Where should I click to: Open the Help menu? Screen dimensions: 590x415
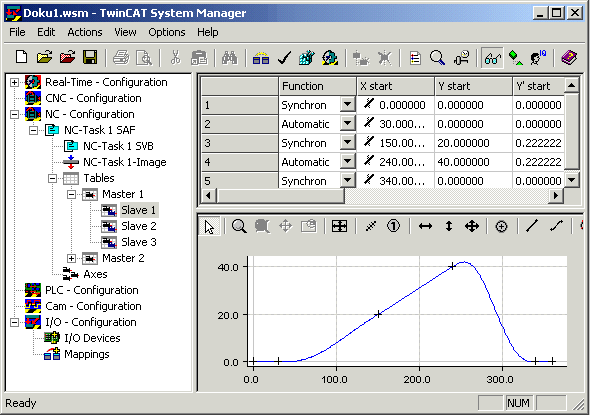pos(208,32)
